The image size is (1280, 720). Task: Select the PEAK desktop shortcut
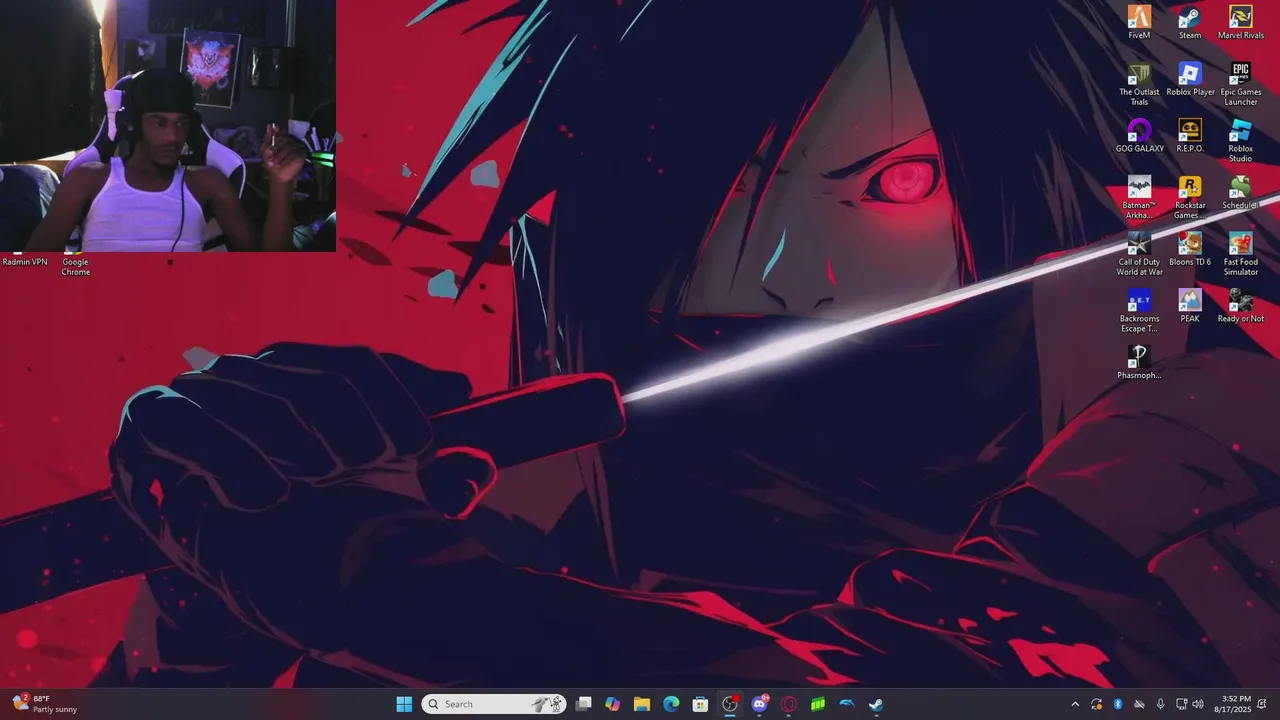tap(1189, 306)
